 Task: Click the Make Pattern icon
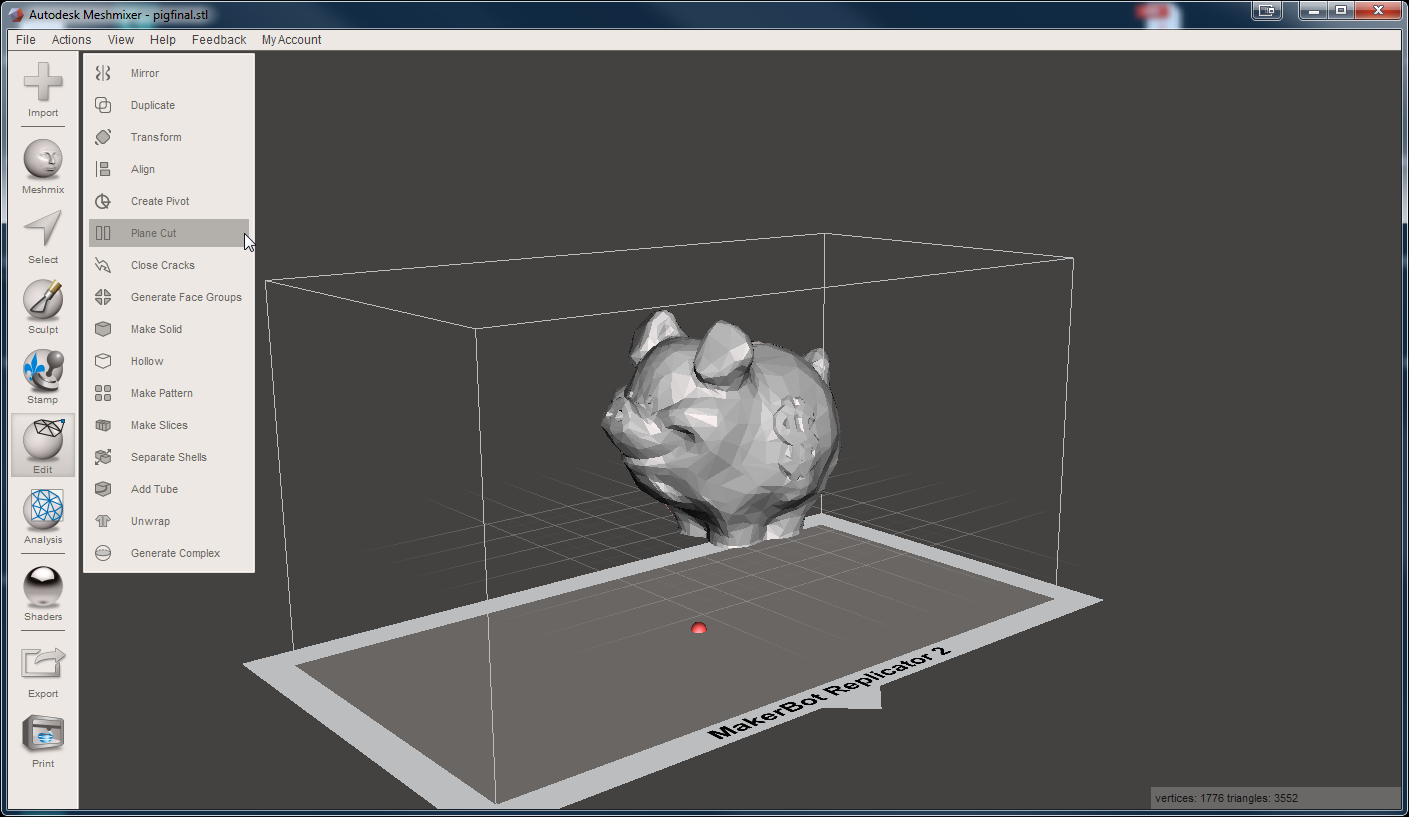103,393
